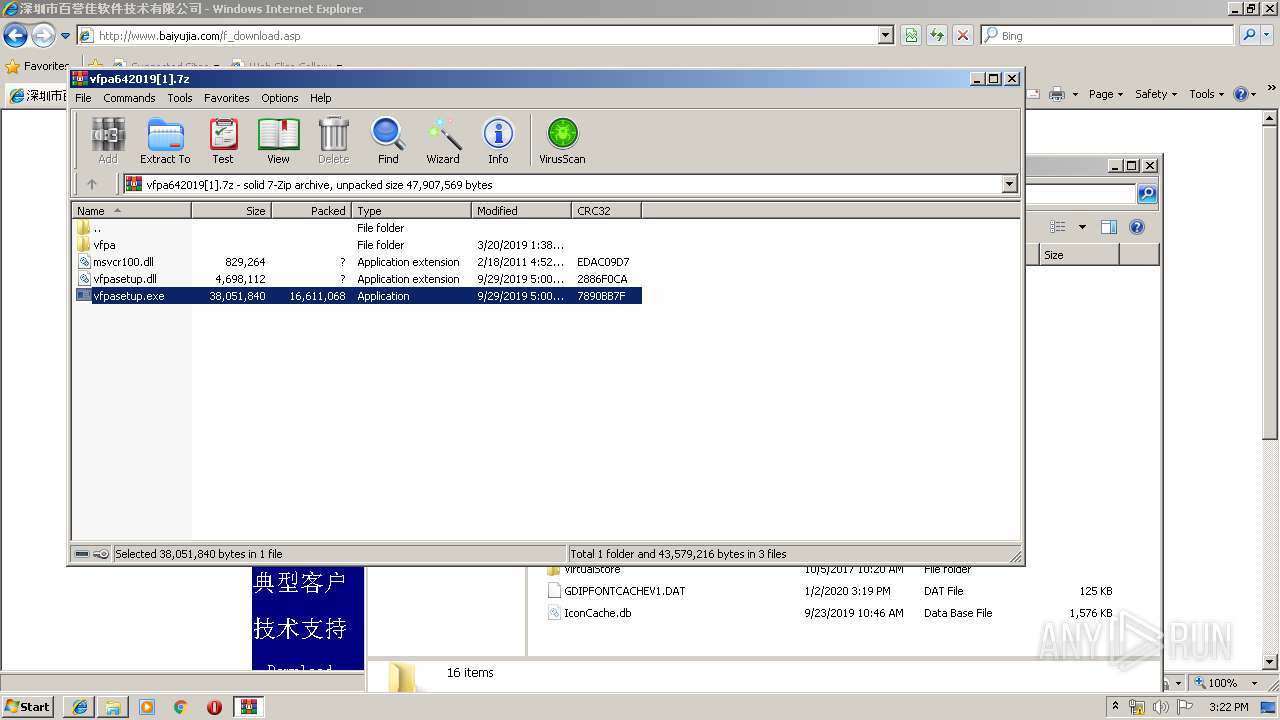Open IE recent pages dropdown arrow
Viewport: 1280px width, 720px height.
65,36
